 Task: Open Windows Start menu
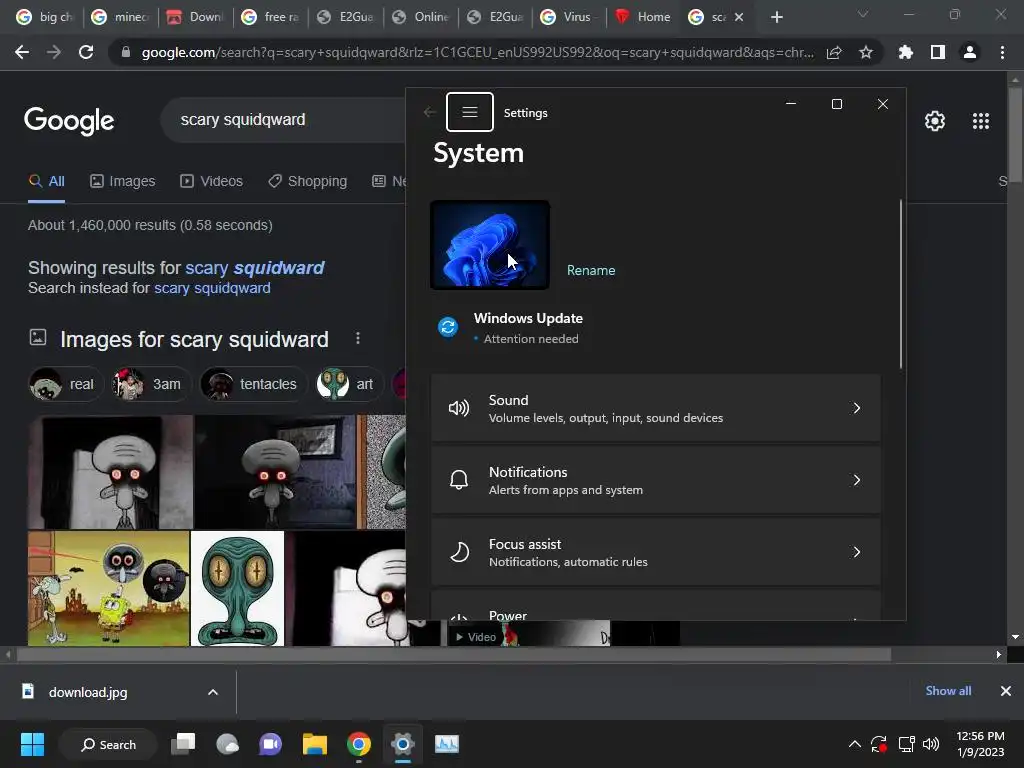(x=32, y=744)
